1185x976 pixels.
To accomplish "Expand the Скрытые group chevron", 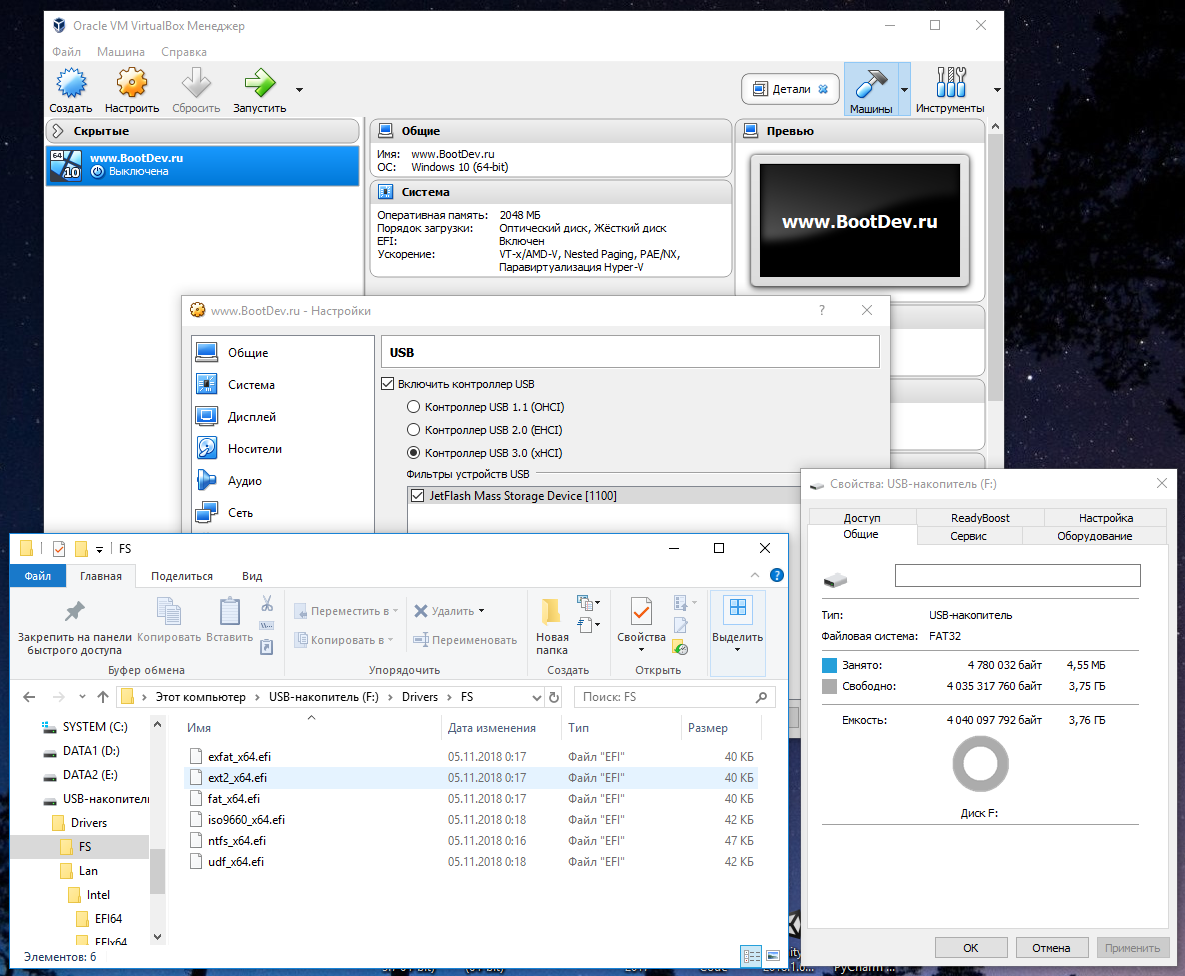I will pyautogui.click(x=58, y=131).
